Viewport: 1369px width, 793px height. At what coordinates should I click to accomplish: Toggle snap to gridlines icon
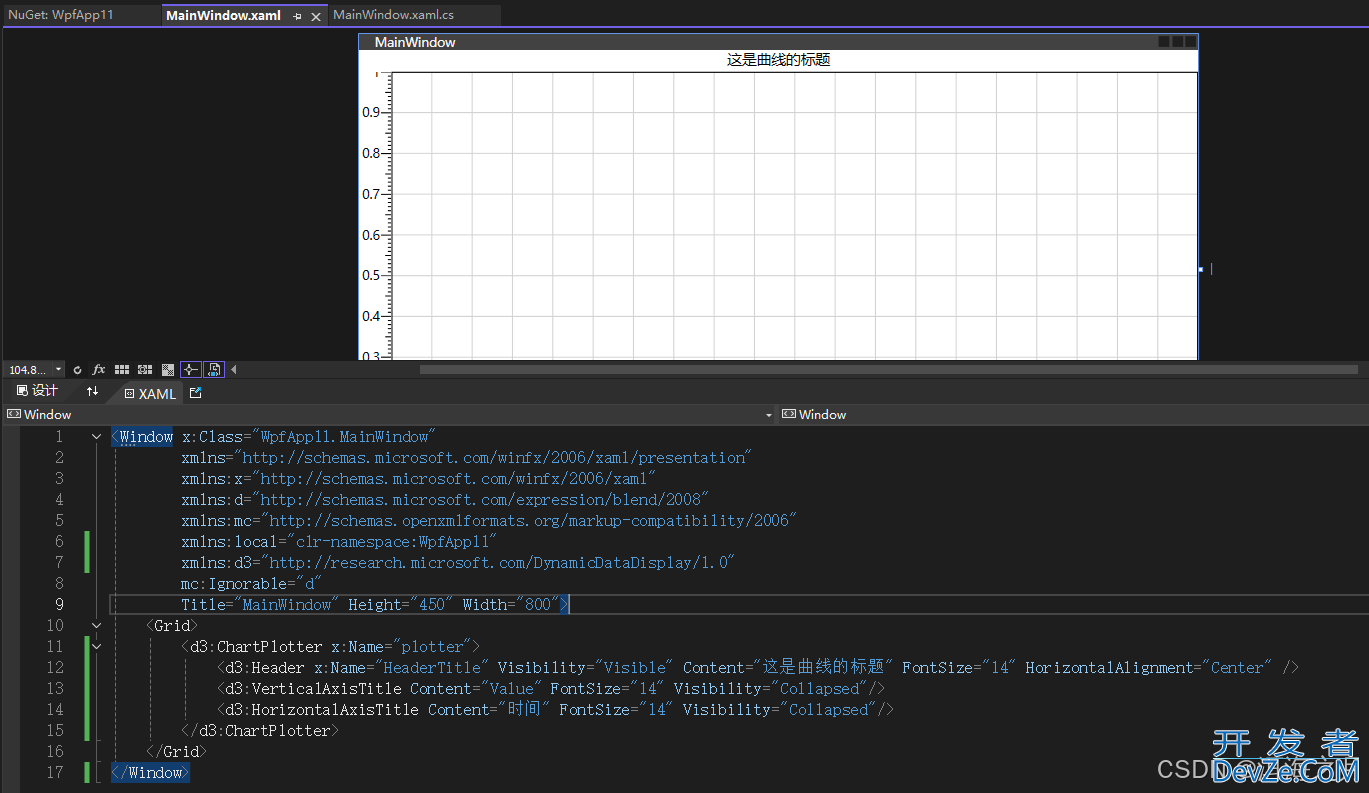(145, 370)
